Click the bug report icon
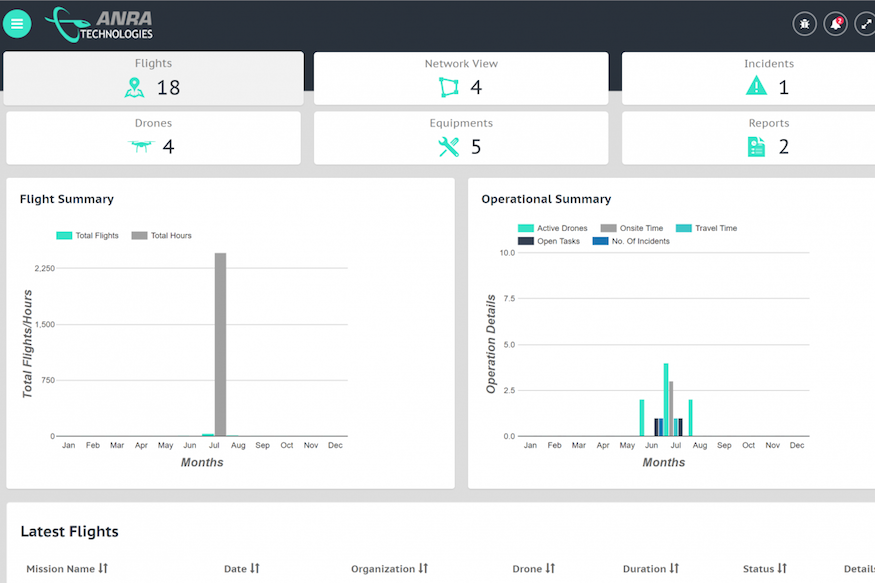 click(x=804, y=24)
